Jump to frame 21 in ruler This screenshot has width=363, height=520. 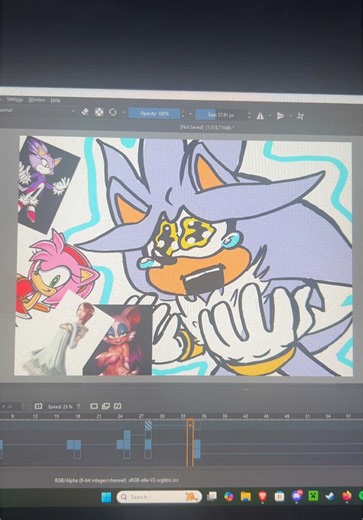point(99,416)
